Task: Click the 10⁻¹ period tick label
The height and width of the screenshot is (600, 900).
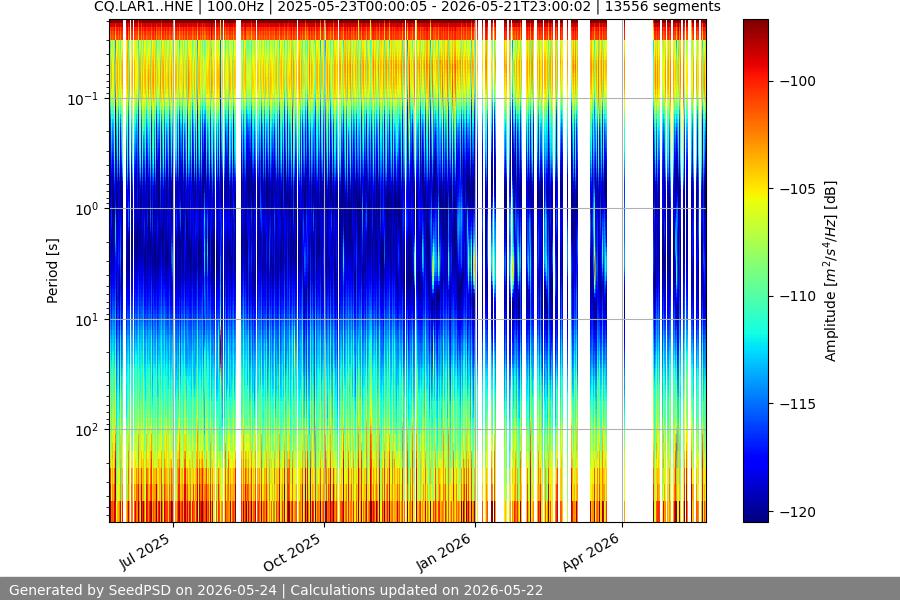Action: (83, 99)
